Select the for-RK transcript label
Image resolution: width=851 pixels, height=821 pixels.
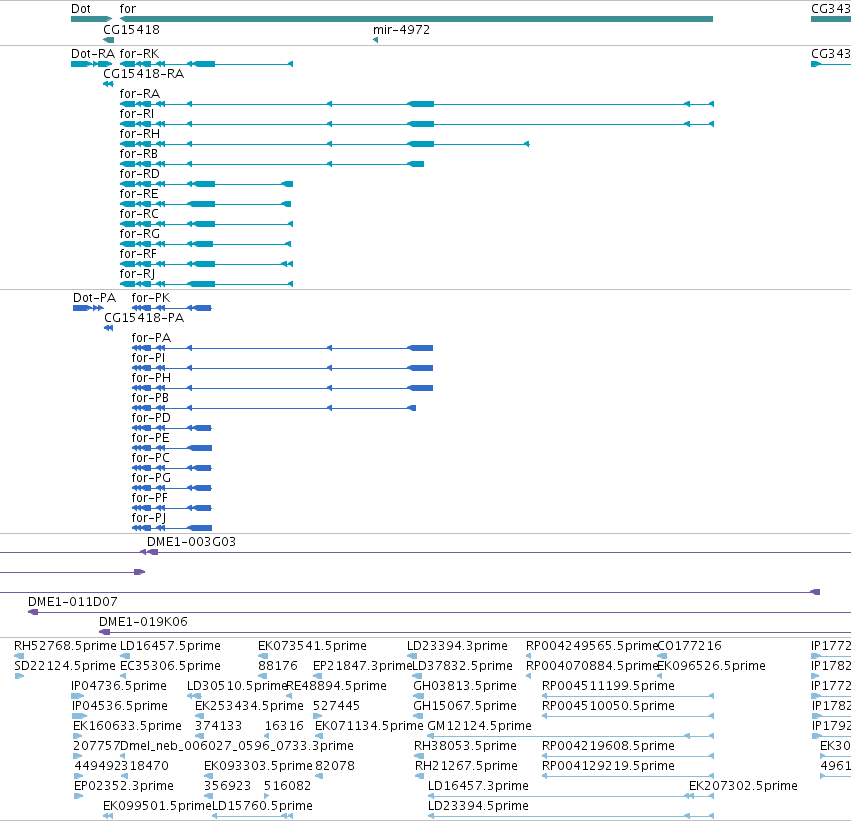click(x=139, y=54)
